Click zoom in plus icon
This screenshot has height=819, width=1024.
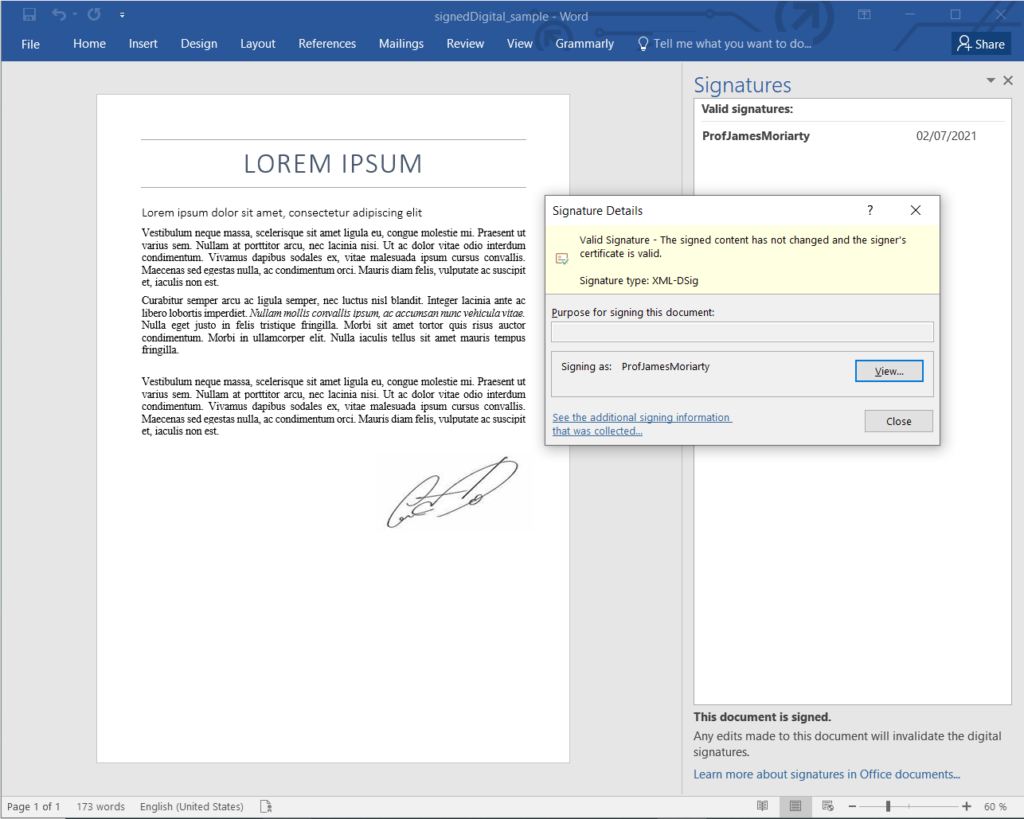point(966,806)
